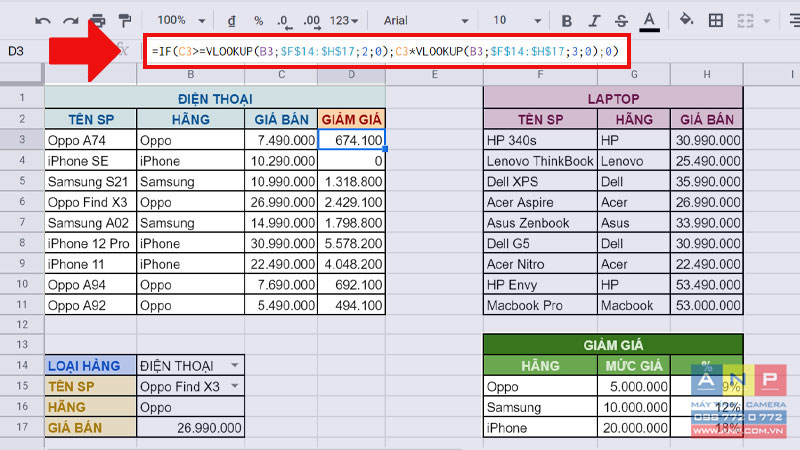Toggle Italic formatting

click(594, 21)
